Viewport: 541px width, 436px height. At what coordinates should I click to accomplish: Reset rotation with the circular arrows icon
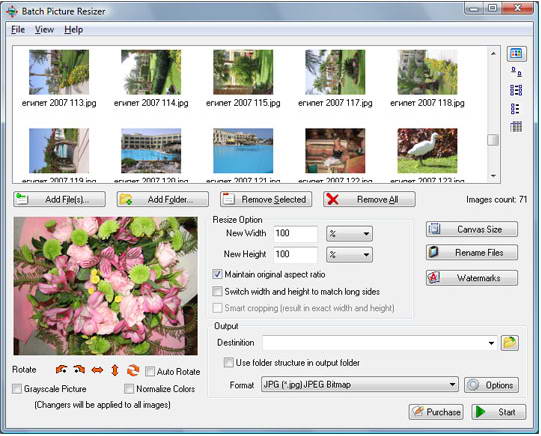tap(133, 370)
